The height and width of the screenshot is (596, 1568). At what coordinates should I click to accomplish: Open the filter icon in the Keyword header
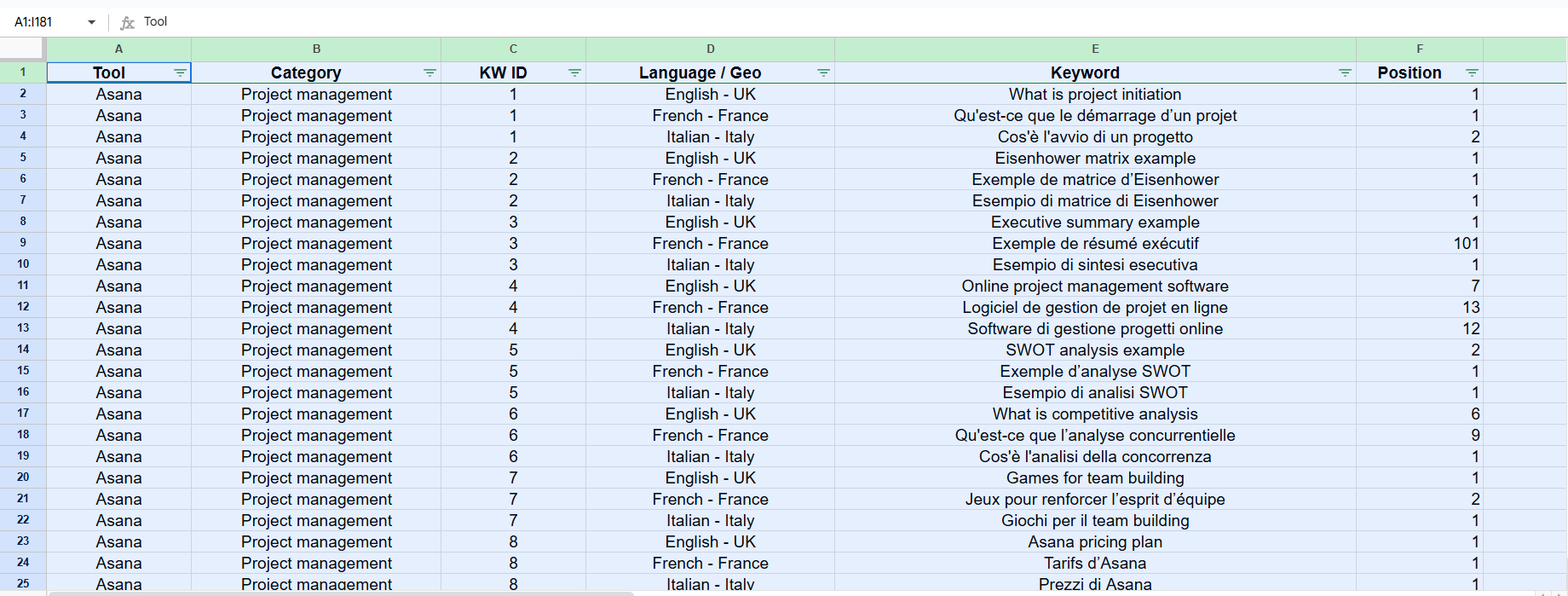pyautogui.click(x=1345, y=73)
